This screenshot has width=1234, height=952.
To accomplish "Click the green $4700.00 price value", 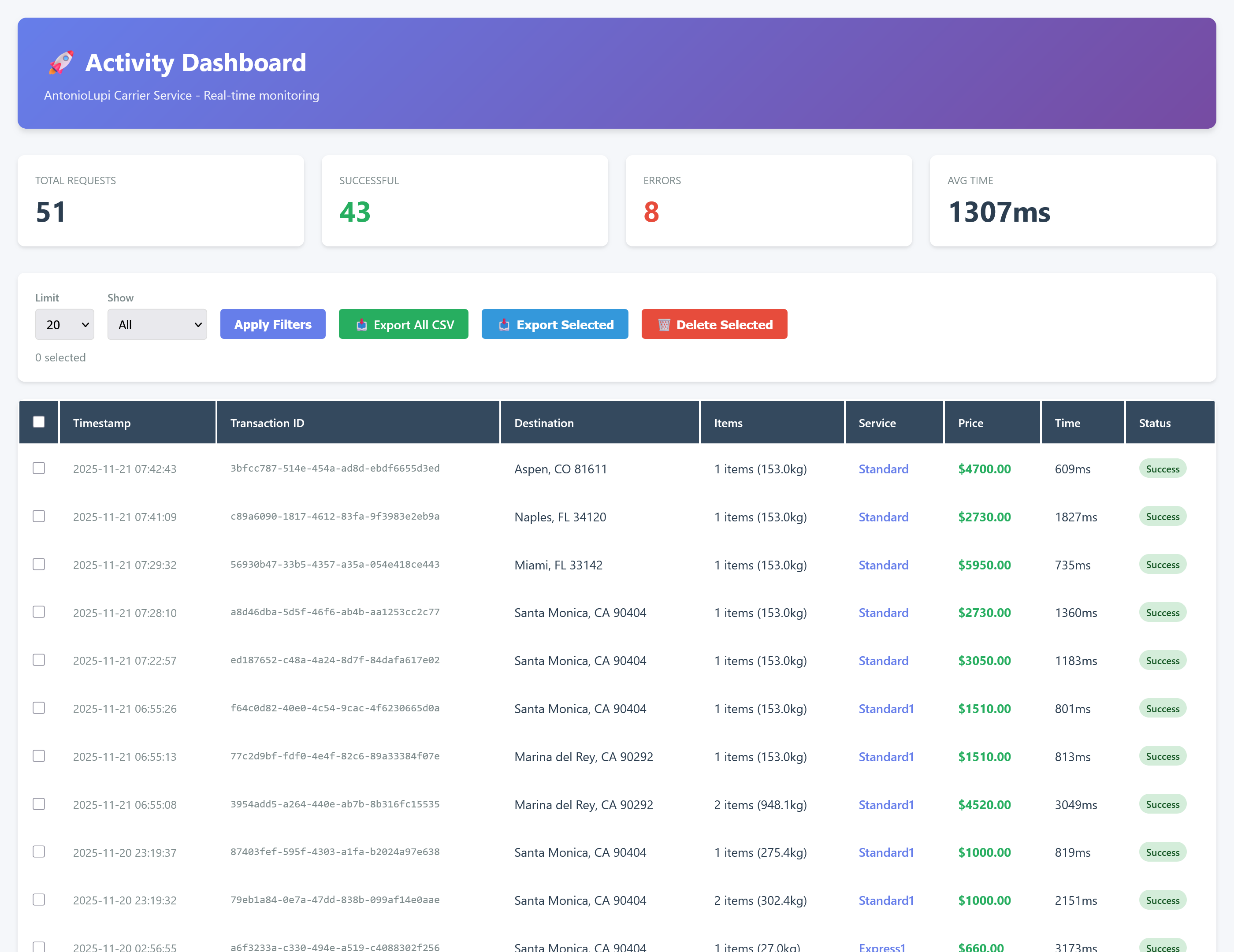I will point(984,469).
